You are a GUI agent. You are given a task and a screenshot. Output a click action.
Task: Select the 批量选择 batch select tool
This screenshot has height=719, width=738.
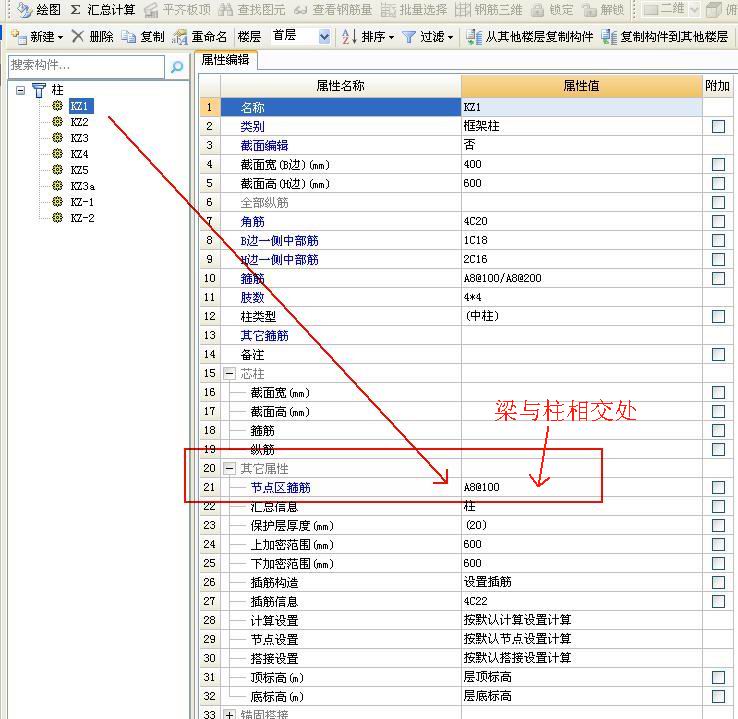click(x=414, y=9)
